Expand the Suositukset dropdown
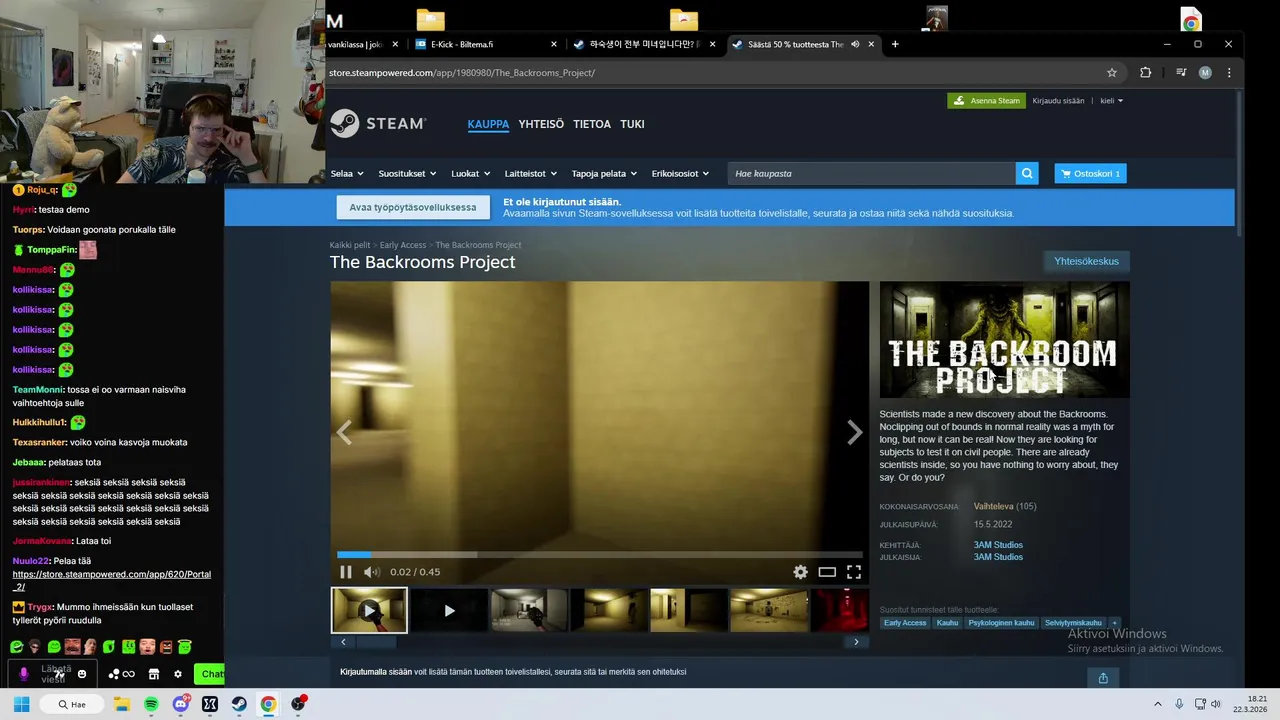 (x=407, y=173)
